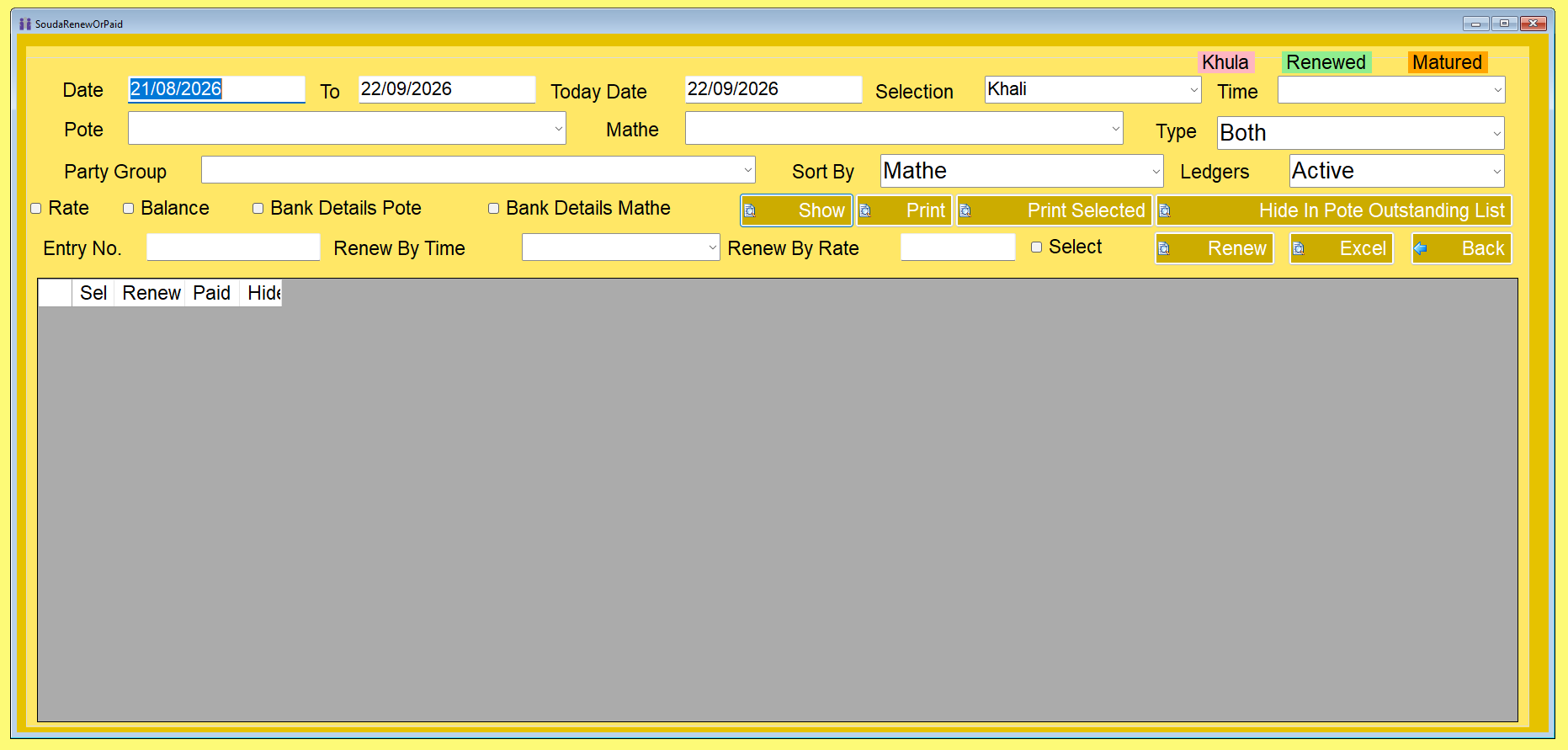This screenshot has width=1568, height=750.
Task: Tick the Balance checkbox
Action: pyautogui.click(x=129, y=209)
